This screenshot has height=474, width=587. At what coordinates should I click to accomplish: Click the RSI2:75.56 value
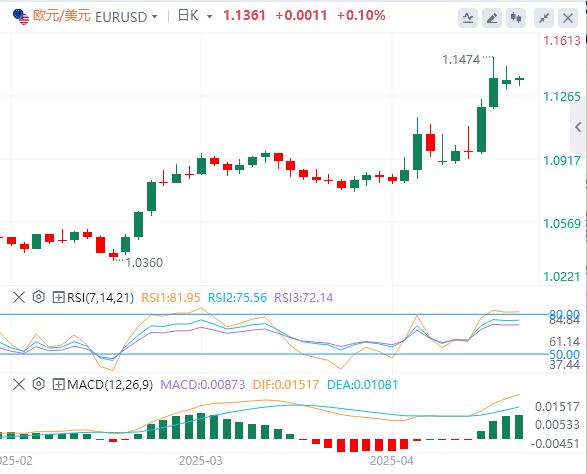(237, 298)
